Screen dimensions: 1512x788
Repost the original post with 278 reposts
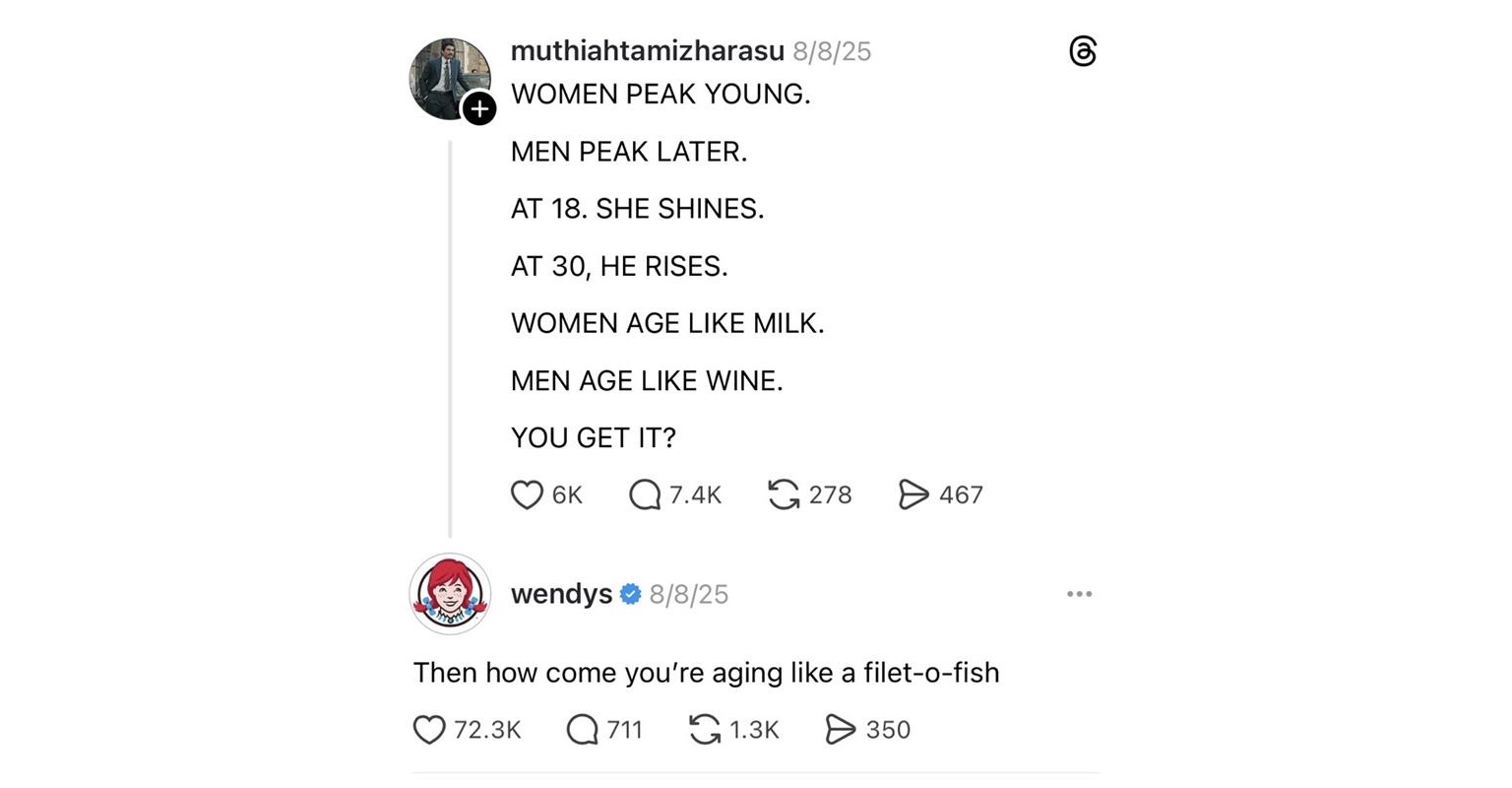click(784, 494)
